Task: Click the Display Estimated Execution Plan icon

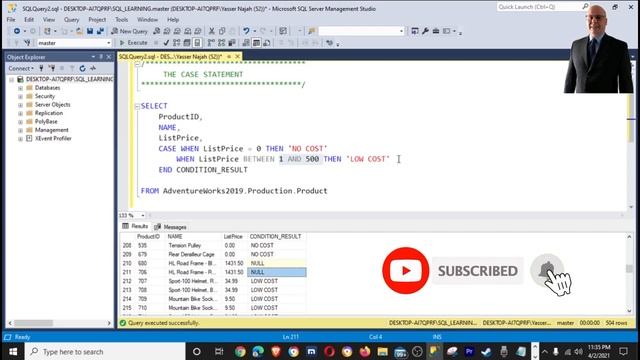Action: [176, 42]
